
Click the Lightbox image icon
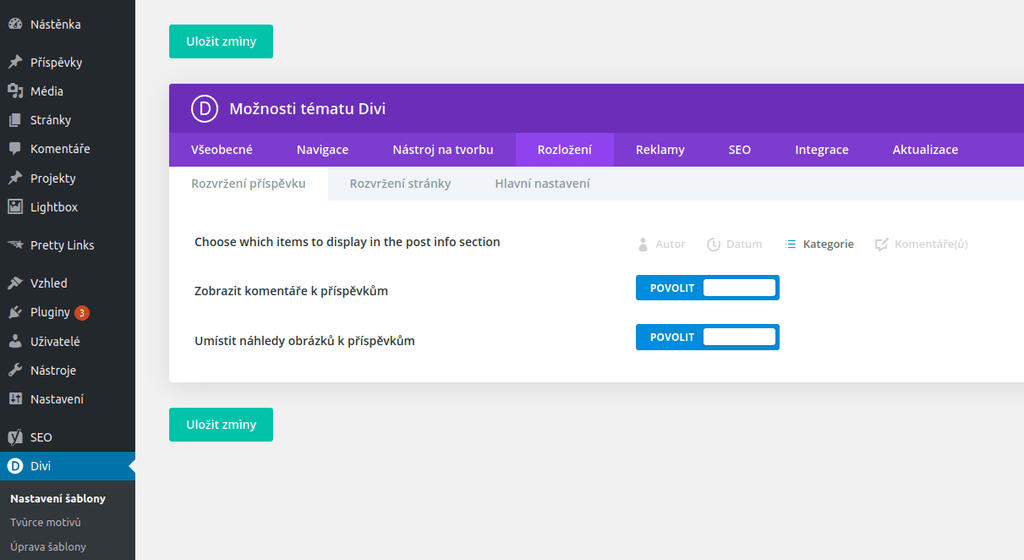pos(15,207)
